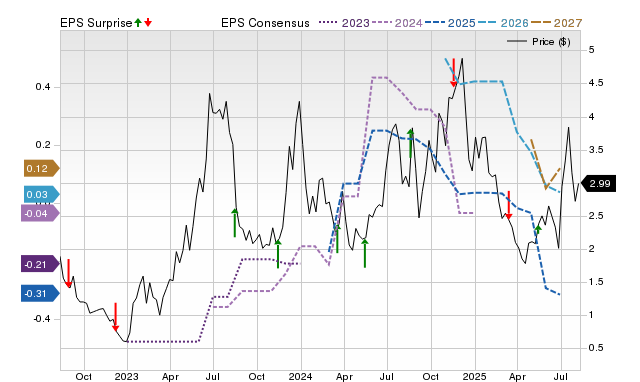Click the -0.04 light purple consensus tag

[40, 213]
